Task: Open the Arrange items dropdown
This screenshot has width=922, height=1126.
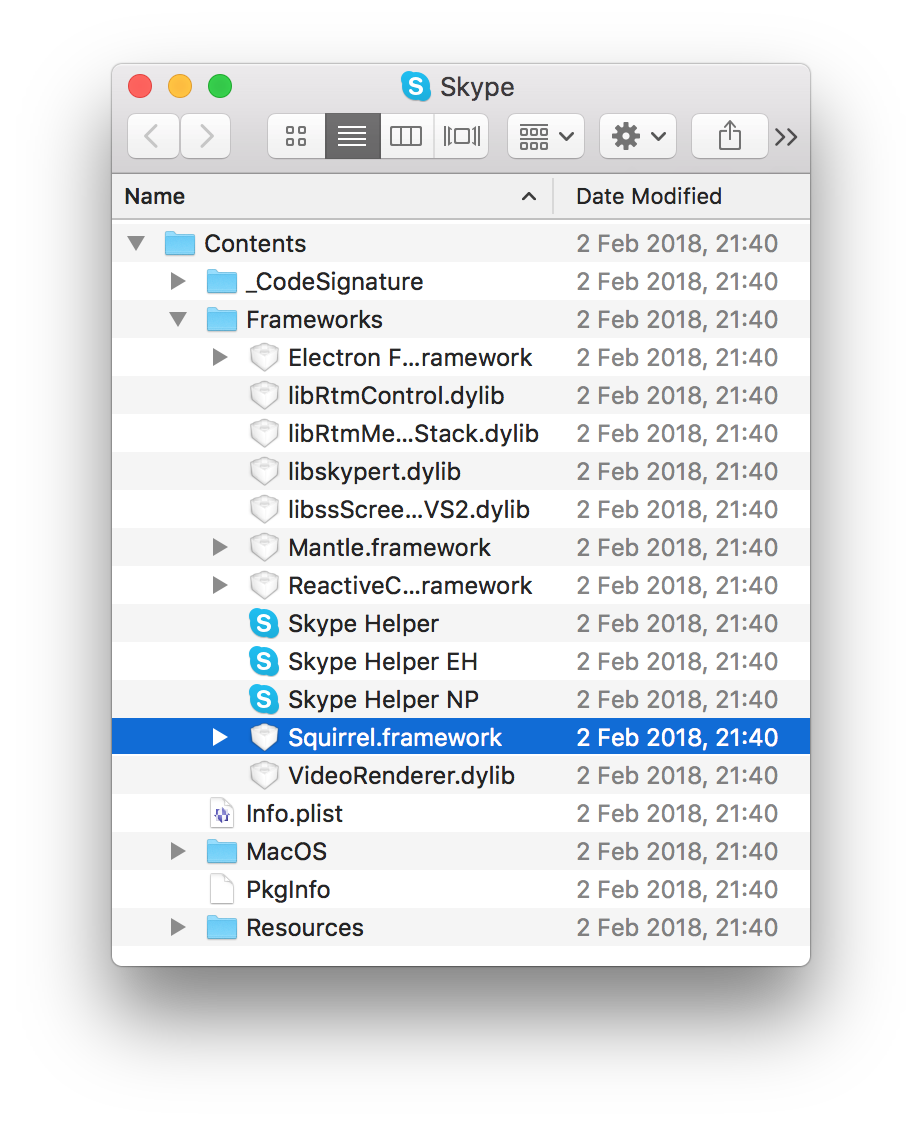Action: pos(546,136)
